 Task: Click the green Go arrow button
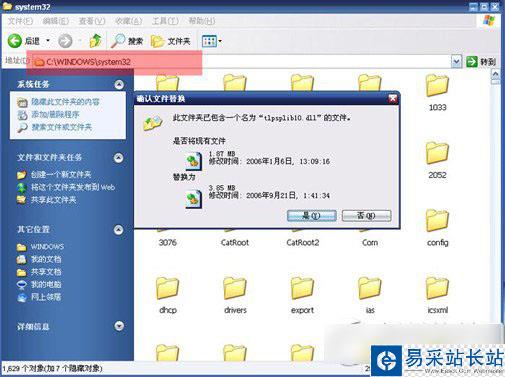[x=472, y=61]
